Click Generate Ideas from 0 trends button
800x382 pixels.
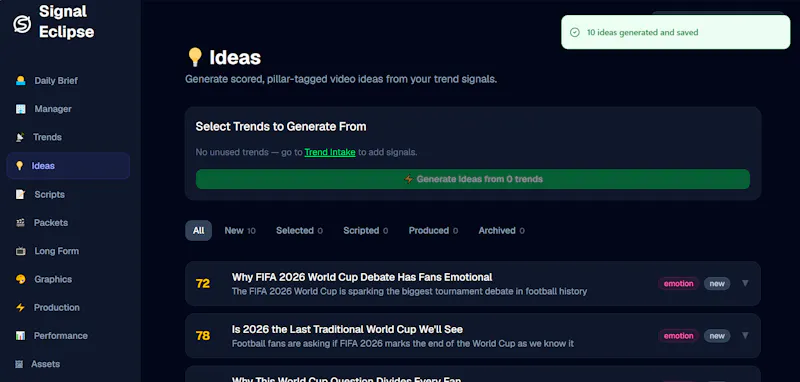(x=473, y=179)
